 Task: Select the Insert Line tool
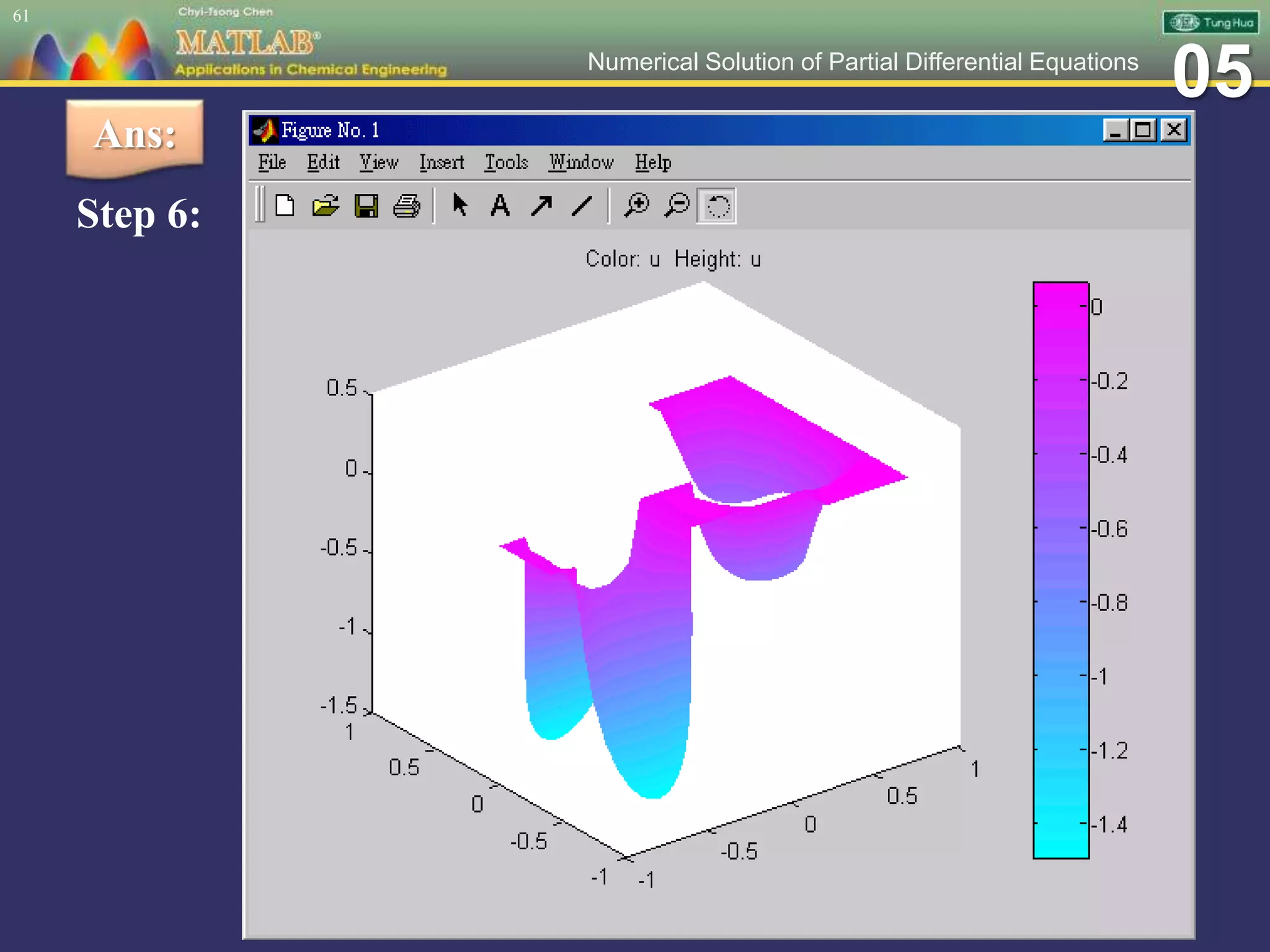point(582,206)
